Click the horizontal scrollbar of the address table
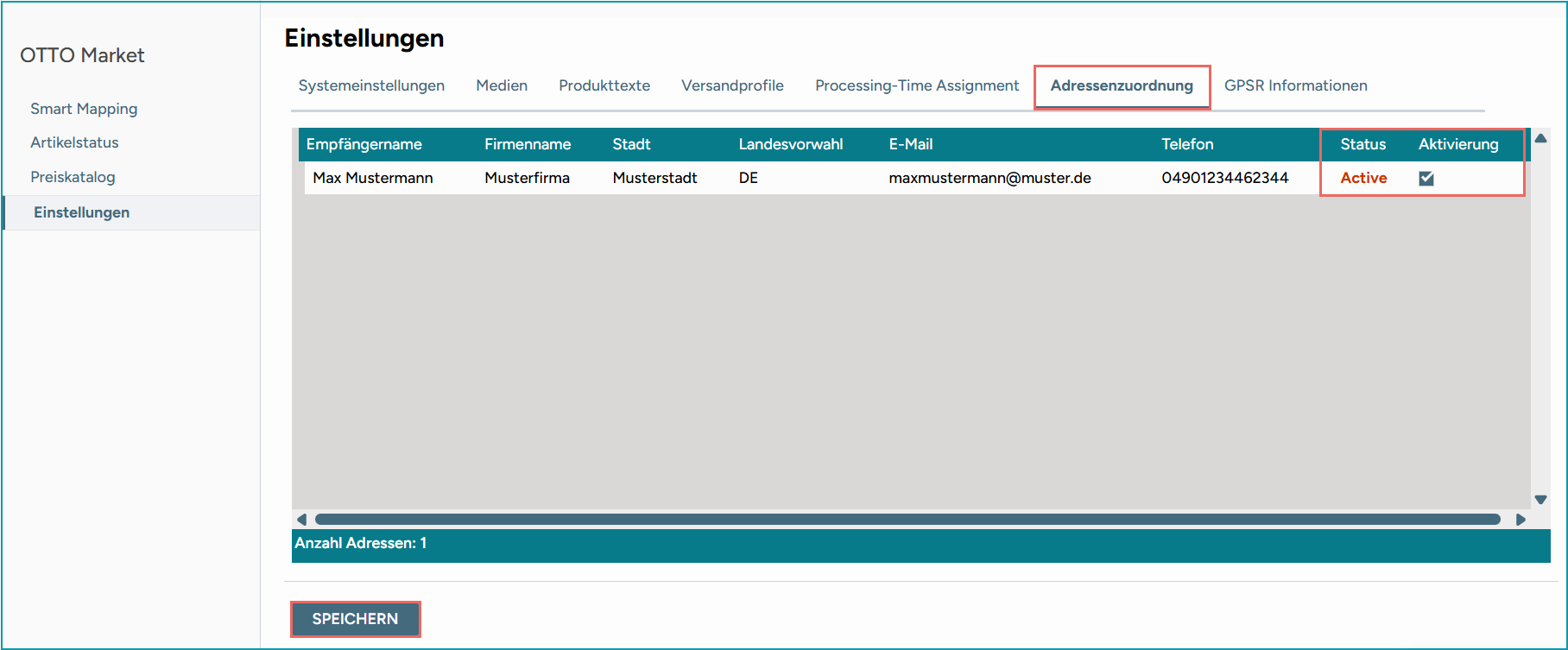Screen dimensions: 1568x650 click(x=907, y=520)
